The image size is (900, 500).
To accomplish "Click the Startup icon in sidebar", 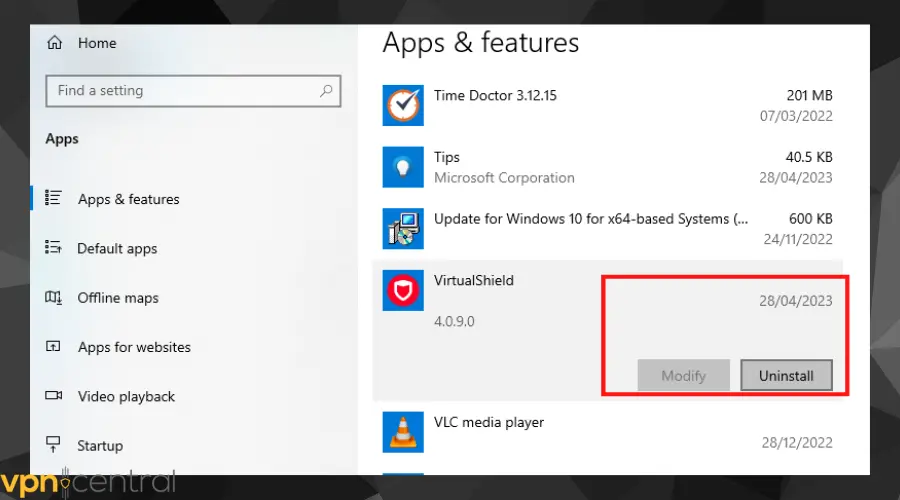I will 54,445.
